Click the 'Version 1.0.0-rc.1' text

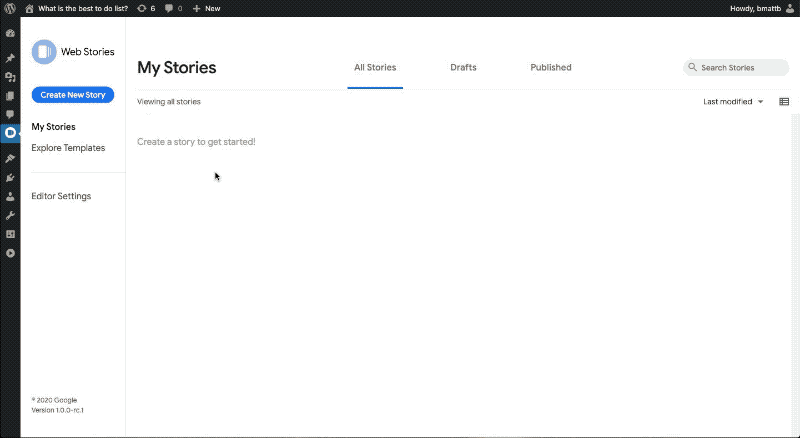[x=58, y=410]
